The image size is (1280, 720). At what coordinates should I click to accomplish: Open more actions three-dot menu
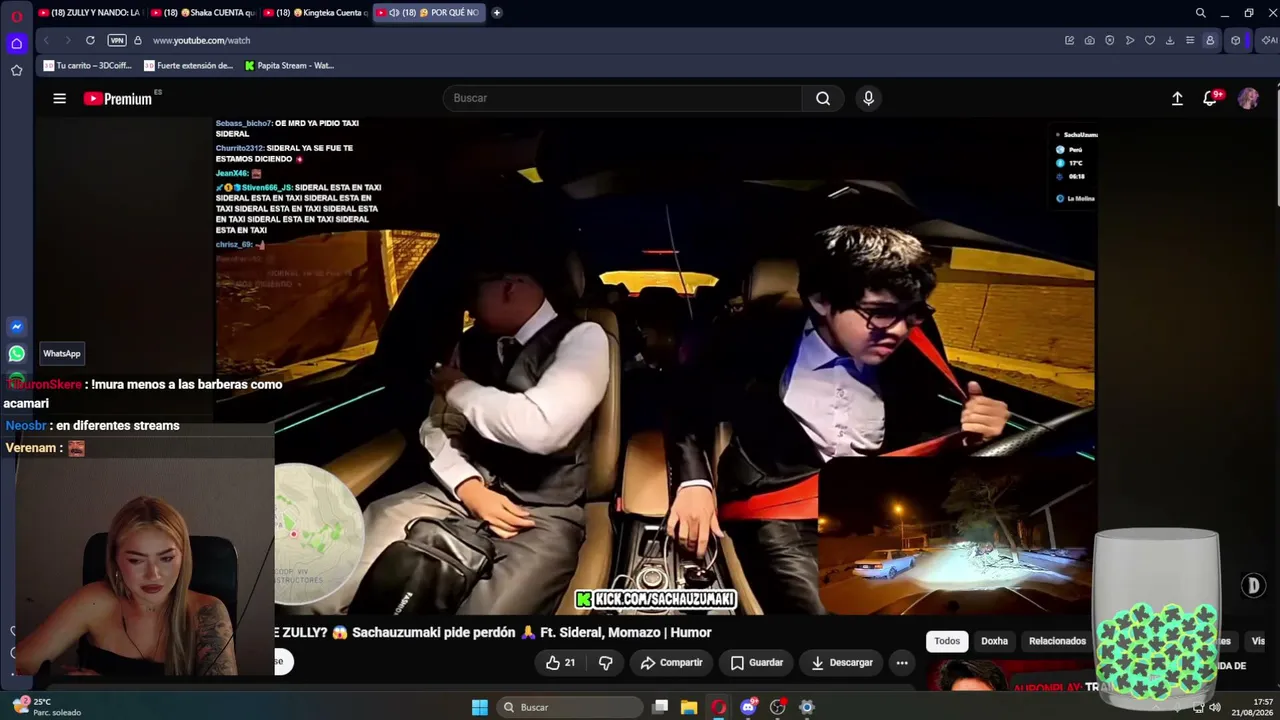(902, 662)
